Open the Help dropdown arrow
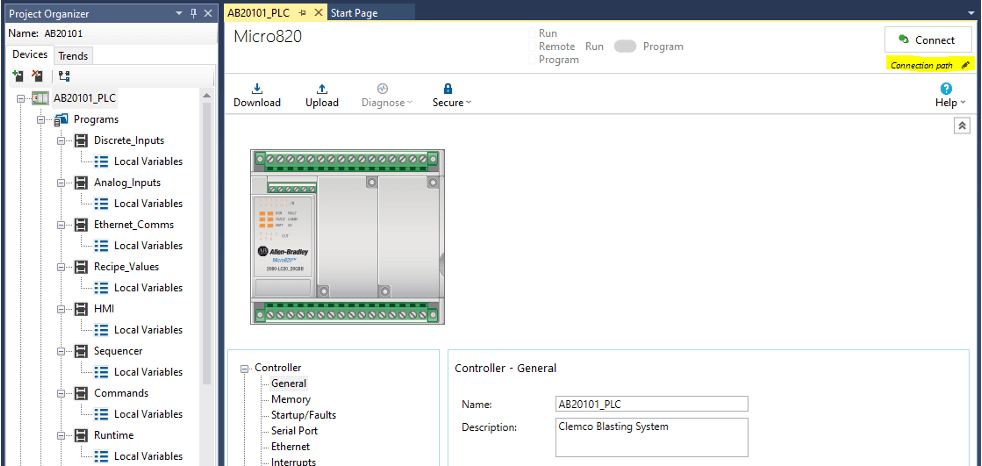982x466 pixels. click(x=963, y=103)
